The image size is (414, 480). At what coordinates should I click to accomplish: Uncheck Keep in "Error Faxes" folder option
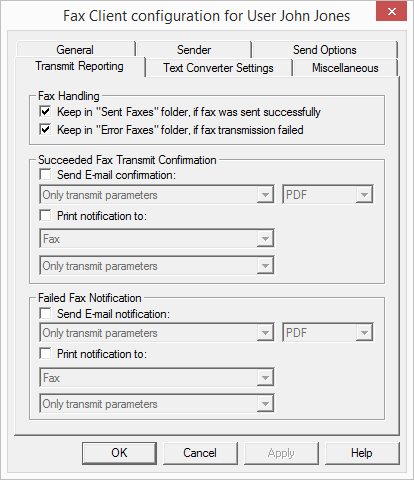pyautogui.click(x=45, y=129)
